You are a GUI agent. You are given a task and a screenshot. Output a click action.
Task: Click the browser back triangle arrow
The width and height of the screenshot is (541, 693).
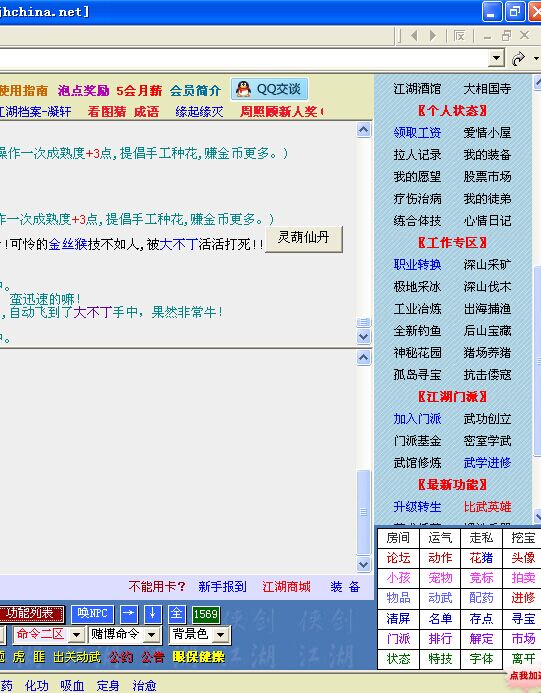pos(414,35)
